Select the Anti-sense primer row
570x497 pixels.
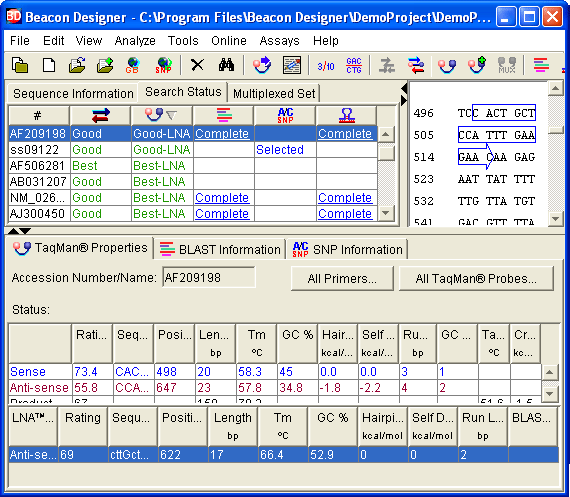(x=274, y=388)
